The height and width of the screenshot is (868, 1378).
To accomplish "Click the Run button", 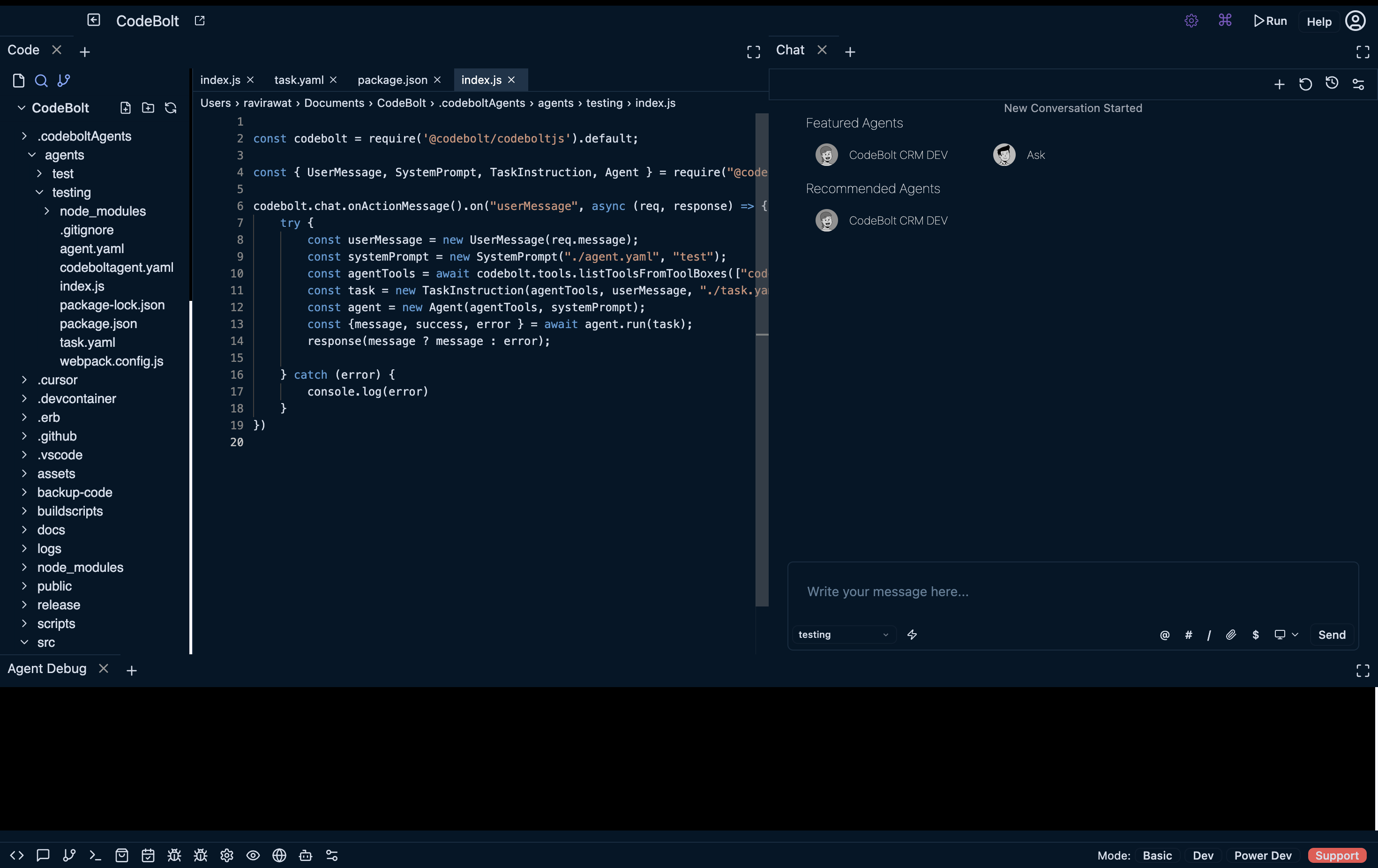I will coord(1270,21).
